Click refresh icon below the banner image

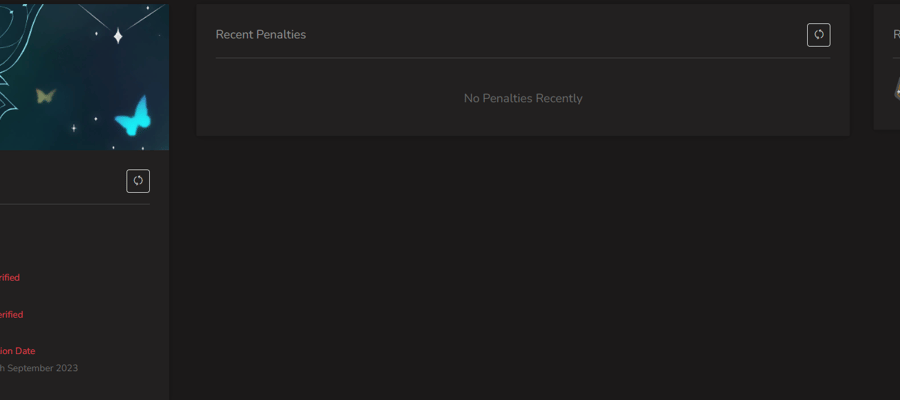[x=138, y=181]
